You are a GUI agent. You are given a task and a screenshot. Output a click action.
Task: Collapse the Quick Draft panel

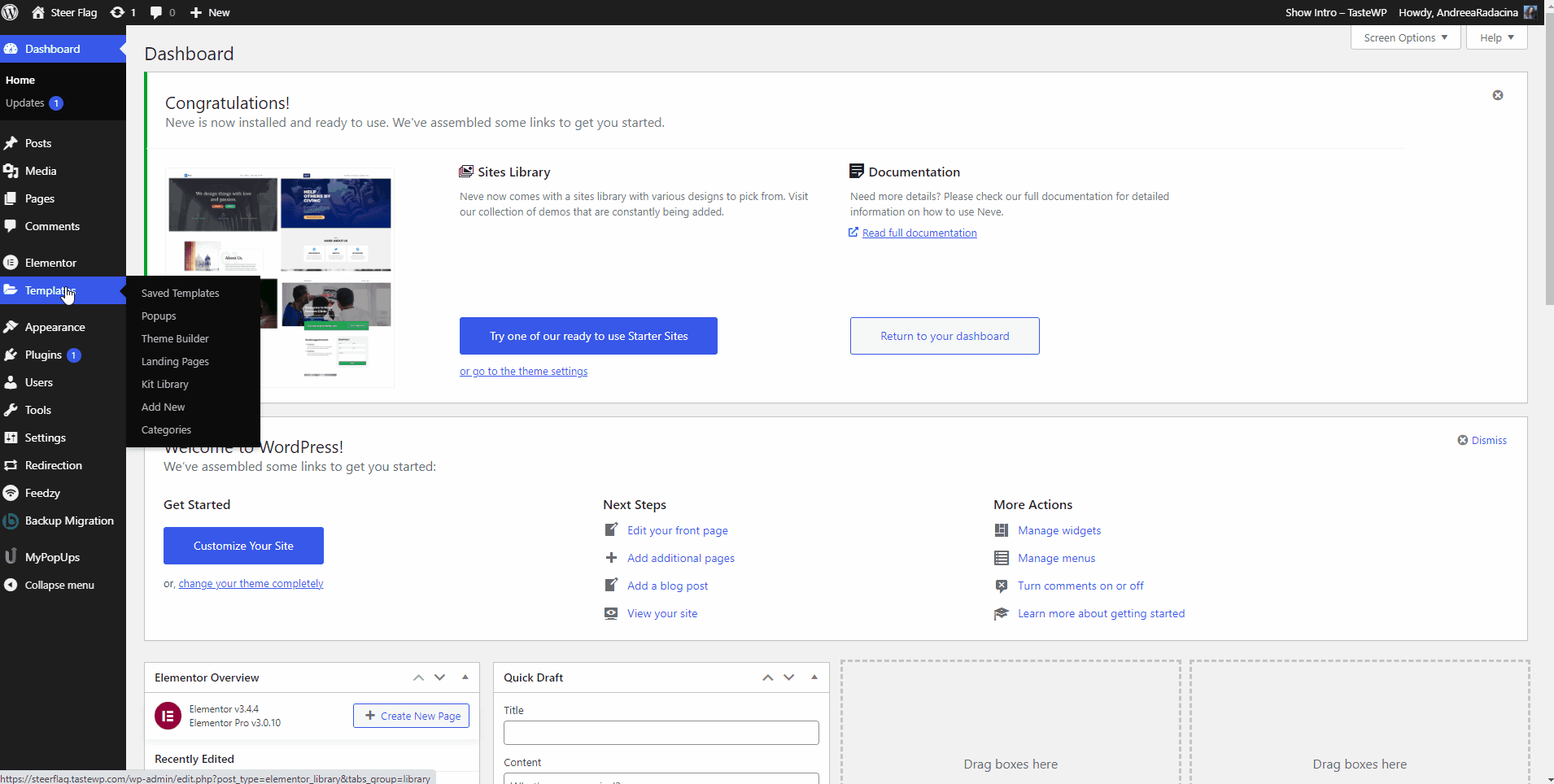point(813,677)
